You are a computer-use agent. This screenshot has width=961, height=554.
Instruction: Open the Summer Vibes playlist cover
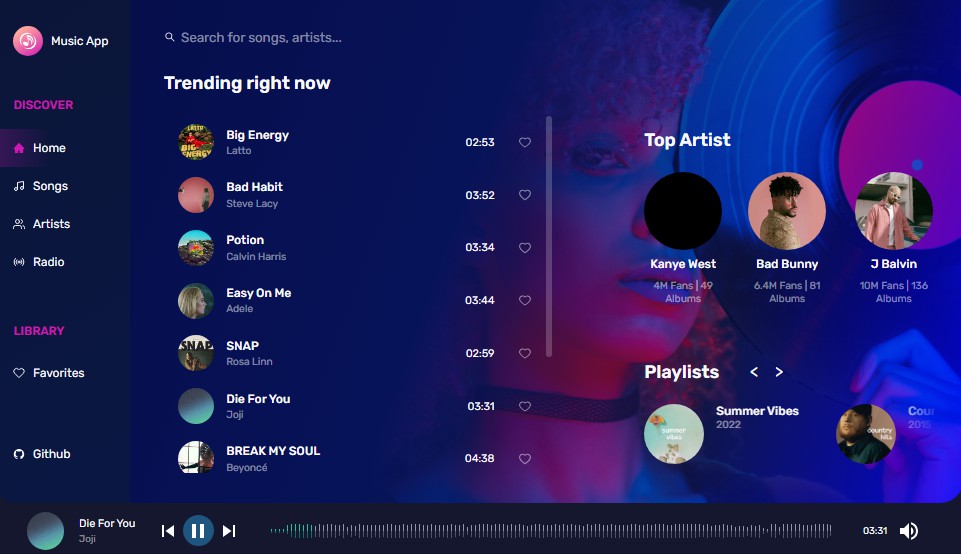click(x=674, y=434)
